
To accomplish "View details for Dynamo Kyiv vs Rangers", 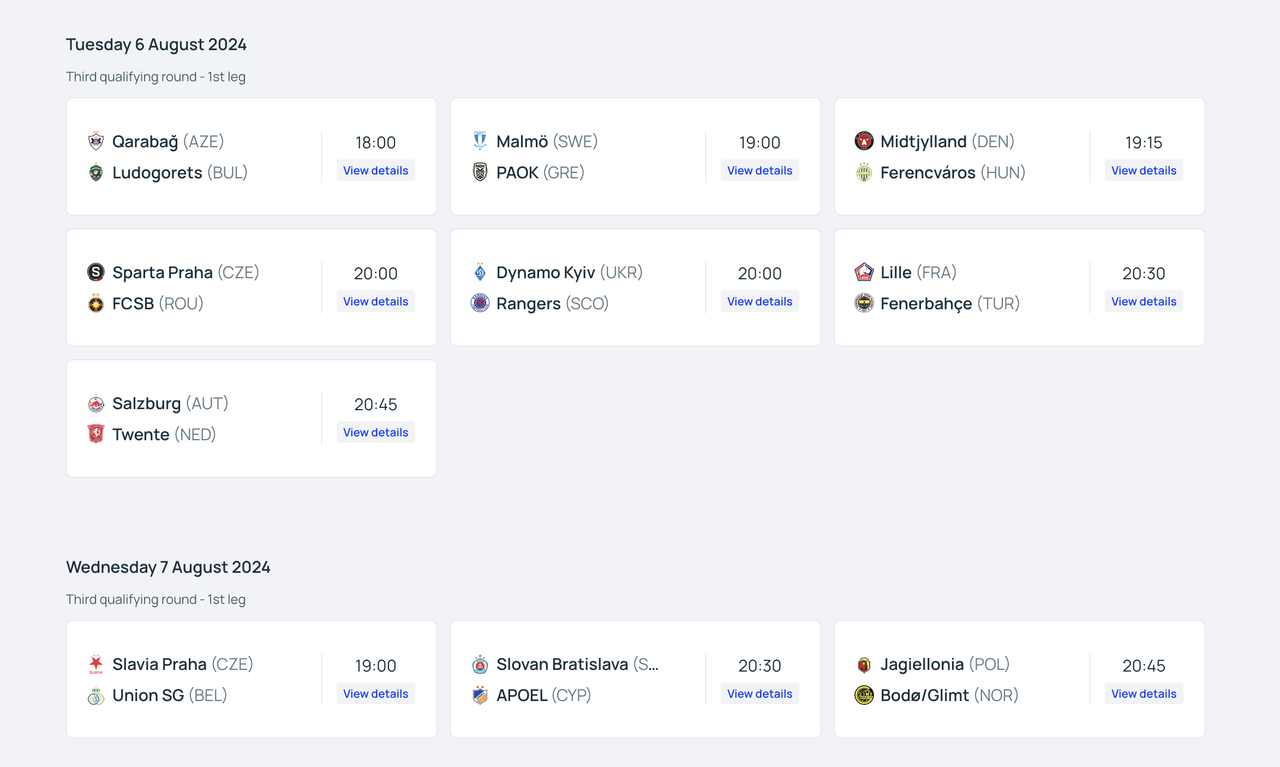I will tap(760, 302).
